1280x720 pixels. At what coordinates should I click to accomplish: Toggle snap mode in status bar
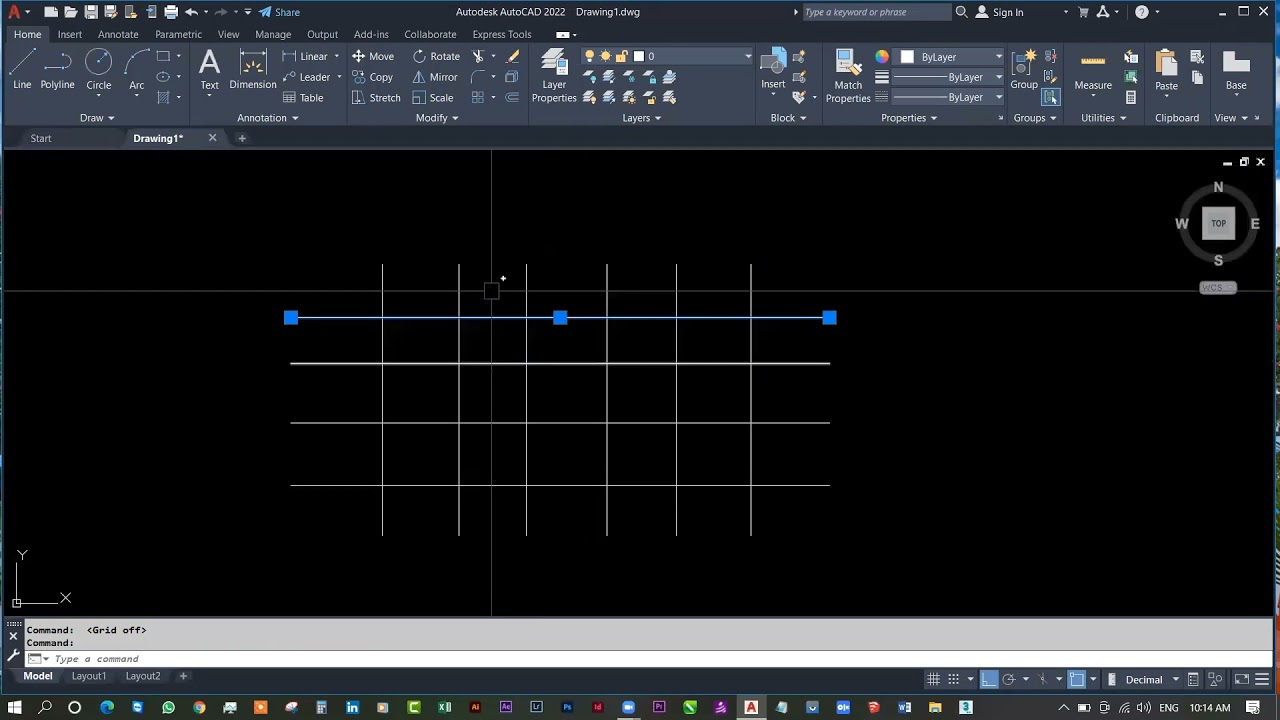click(x=954, y=680)
